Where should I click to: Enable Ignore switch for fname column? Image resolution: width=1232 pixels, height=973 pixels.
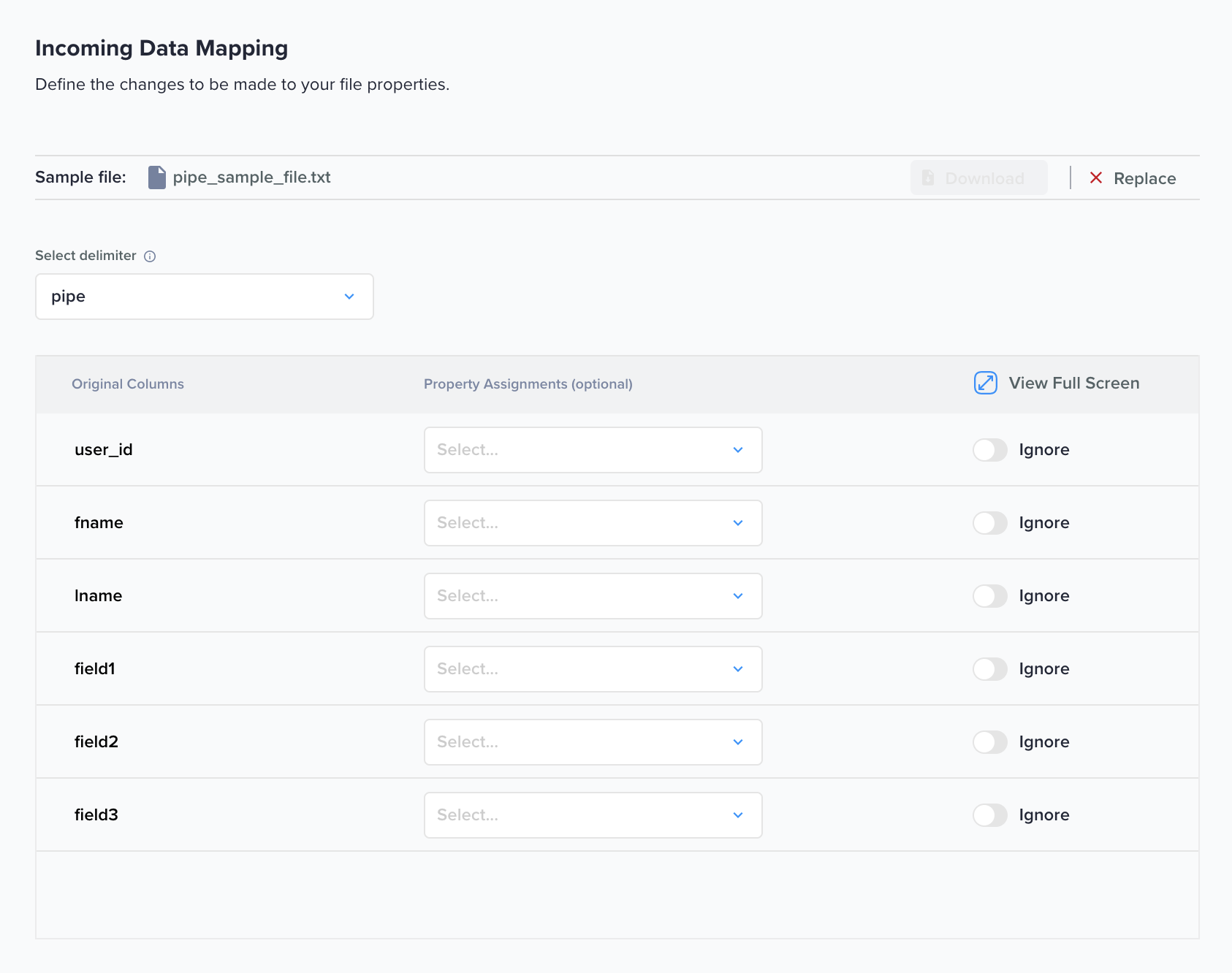pyautogui.click(x=989, y=523)
